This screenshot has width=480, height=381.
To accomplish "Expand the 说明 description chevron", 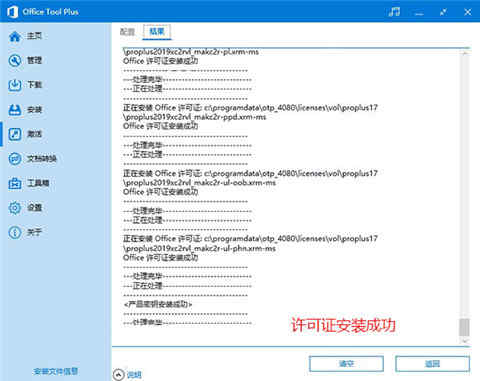I will pyautogui.click(x=118, y=375).
